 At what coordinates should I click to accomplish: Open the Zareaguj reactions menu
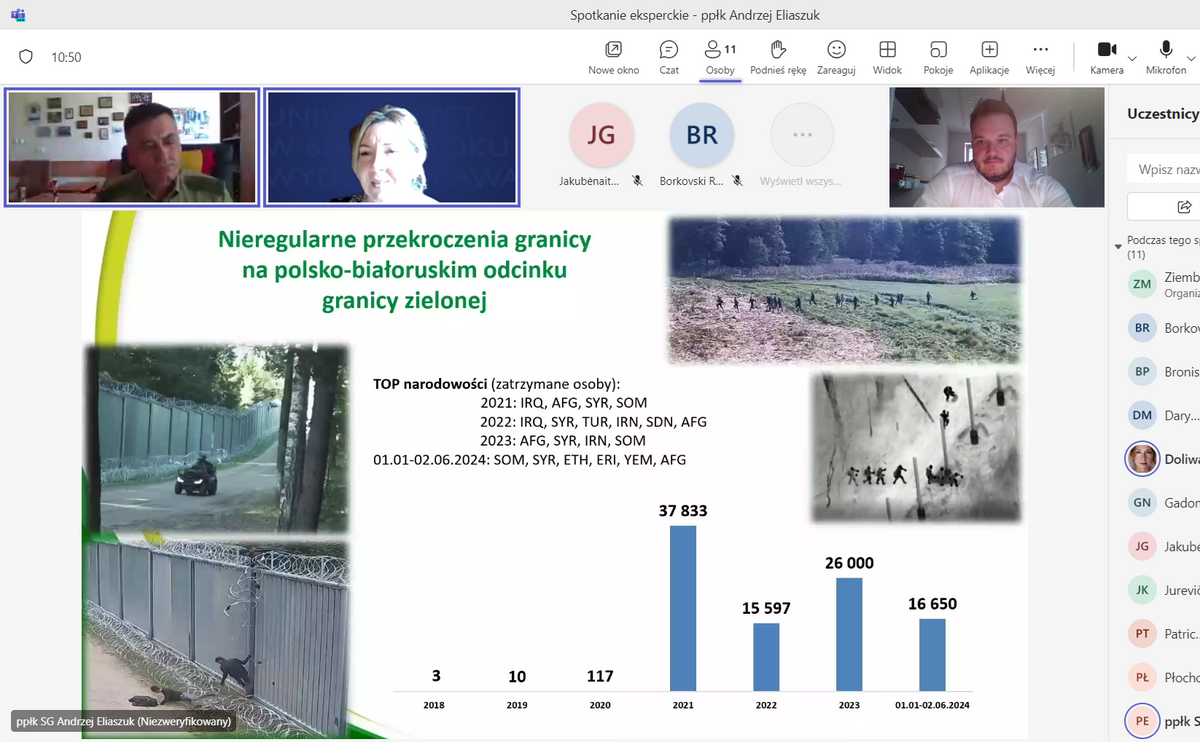[x=836, y=57]
